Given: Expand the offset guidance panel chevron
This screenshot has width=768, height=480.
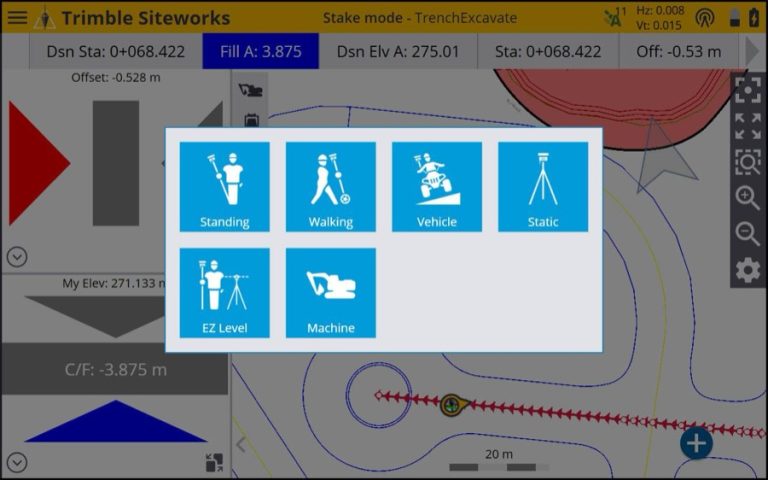Looking at the screenshot, I should click(x=17, y=257).
